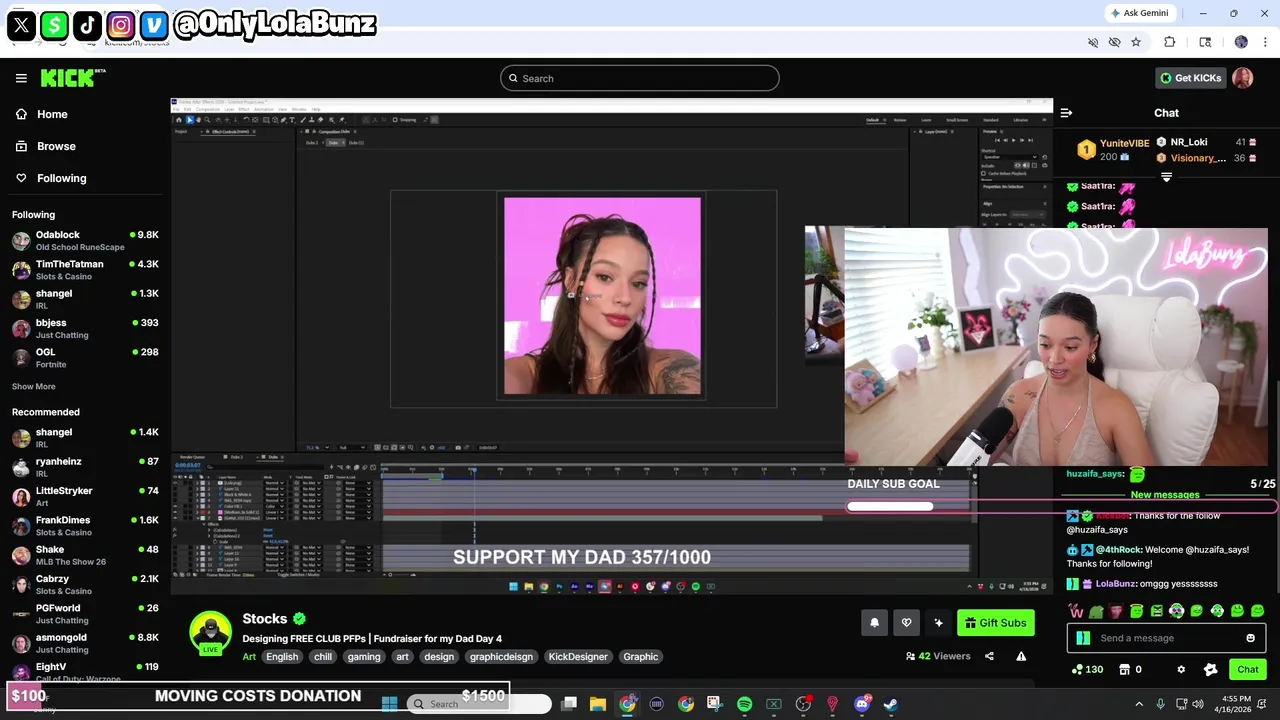
Task: Click the chat identity badge icon
Action: click(x=1083, y=638)
